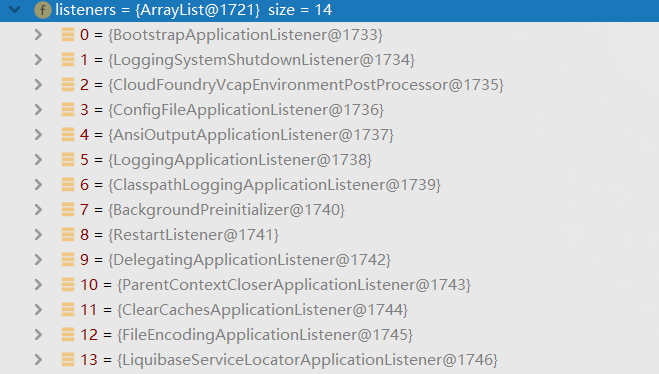The width and height of the screenshot is (659, 374).
Task: Click array element icon for index 5
Action: click(68, 160)
